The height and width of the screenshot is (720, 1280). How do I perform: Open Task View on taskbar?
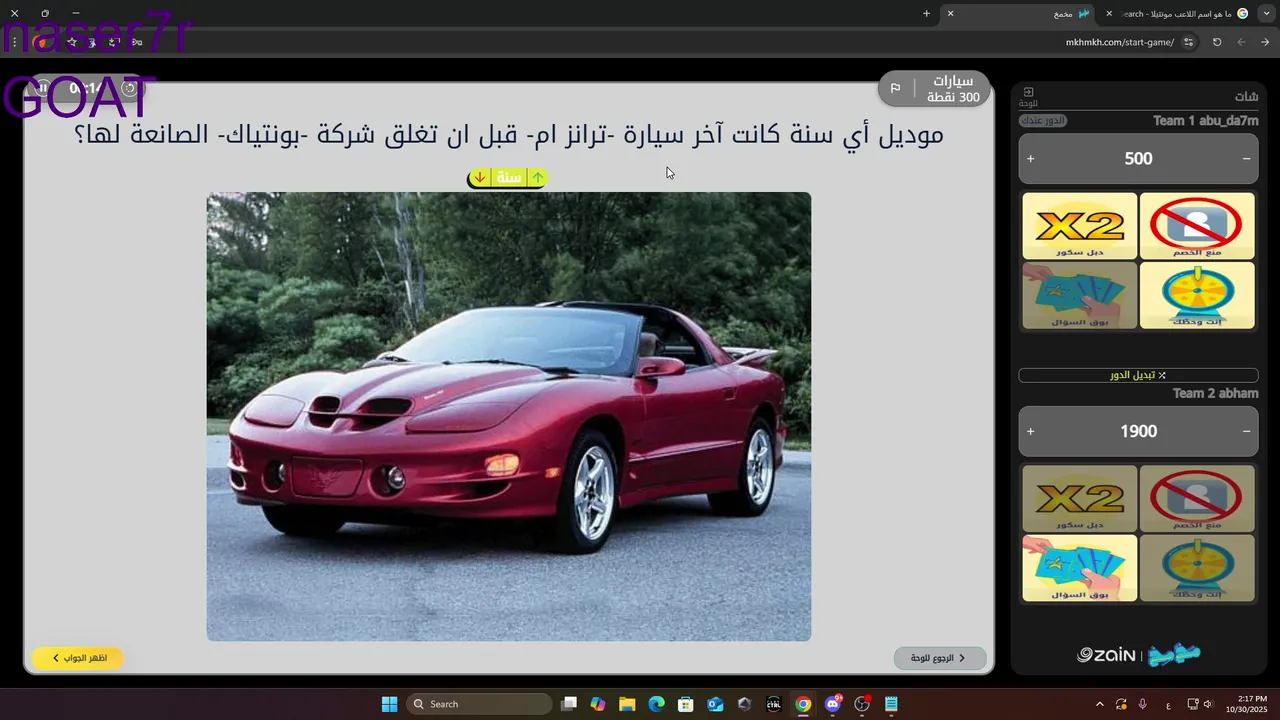(569, 704)
